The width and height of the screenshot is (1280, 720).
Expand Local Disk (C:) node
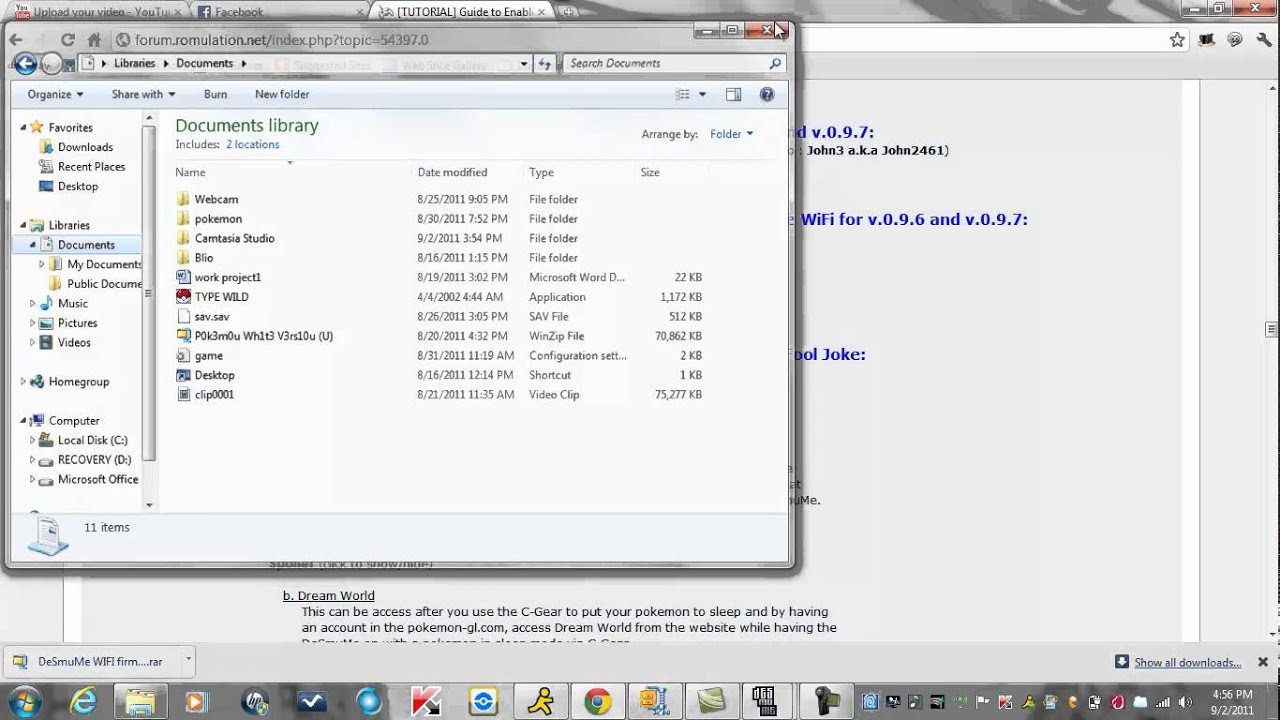[33, 440]
